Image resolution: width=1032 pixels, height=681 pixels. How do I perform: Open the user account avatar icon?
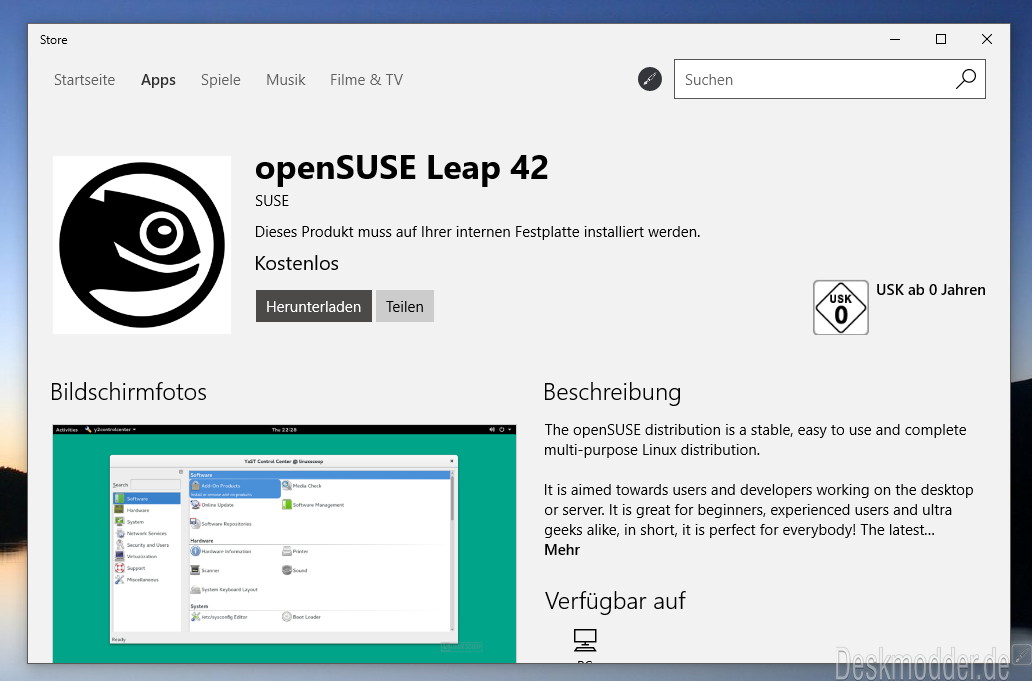pyautogui.click(x=650, y=79)
